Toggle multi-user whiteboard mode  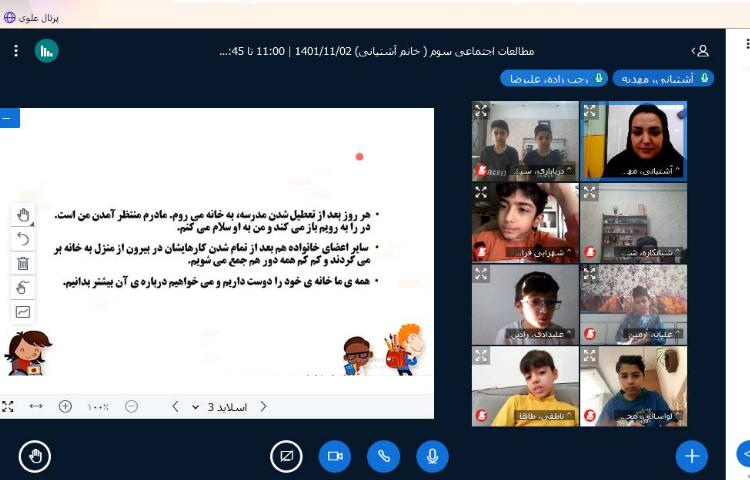(x=22, y=288)
